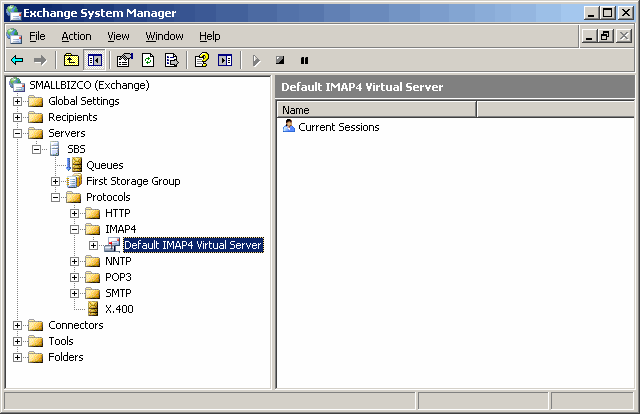
Task: Collapse the Servers node
Action: coord(17,134)
